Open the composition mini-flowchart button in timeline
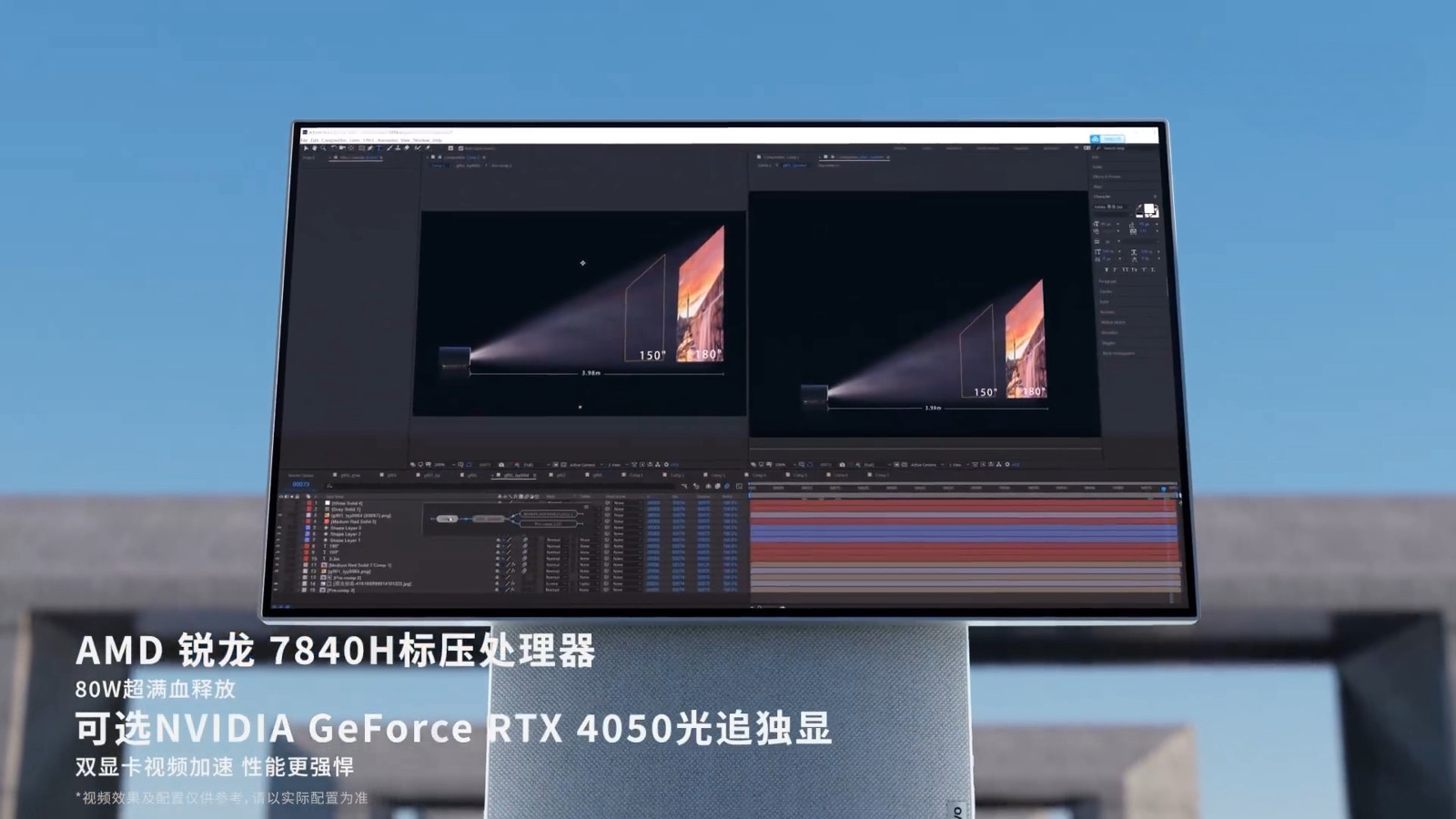This screenshot has width=1456, height=819. [684, 486]
